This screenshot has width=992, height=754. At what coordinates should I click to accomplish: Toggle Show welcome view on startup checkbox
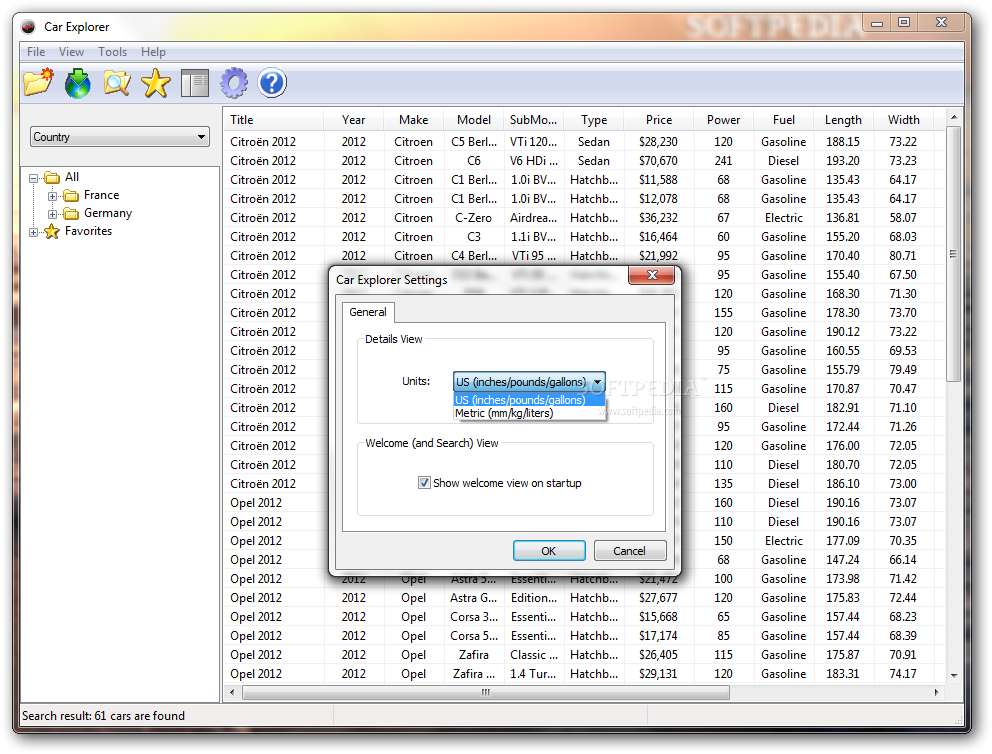point(425,483)
